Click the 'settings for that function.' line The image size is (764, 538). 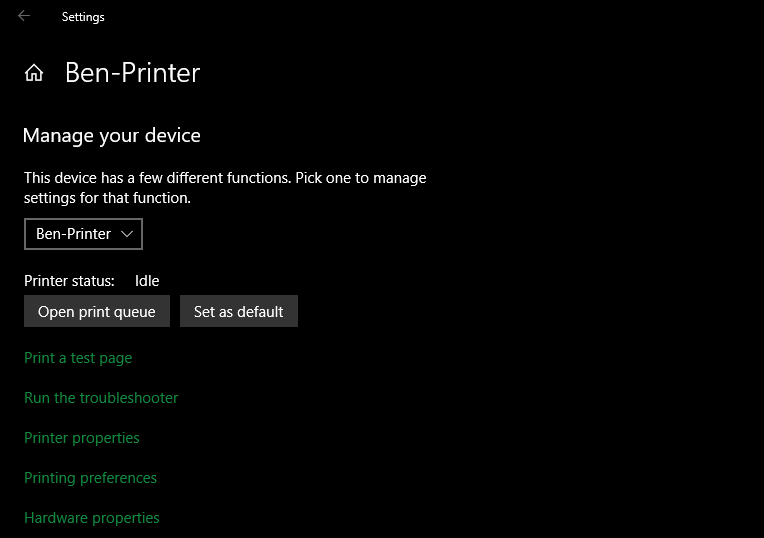(107, 198)
